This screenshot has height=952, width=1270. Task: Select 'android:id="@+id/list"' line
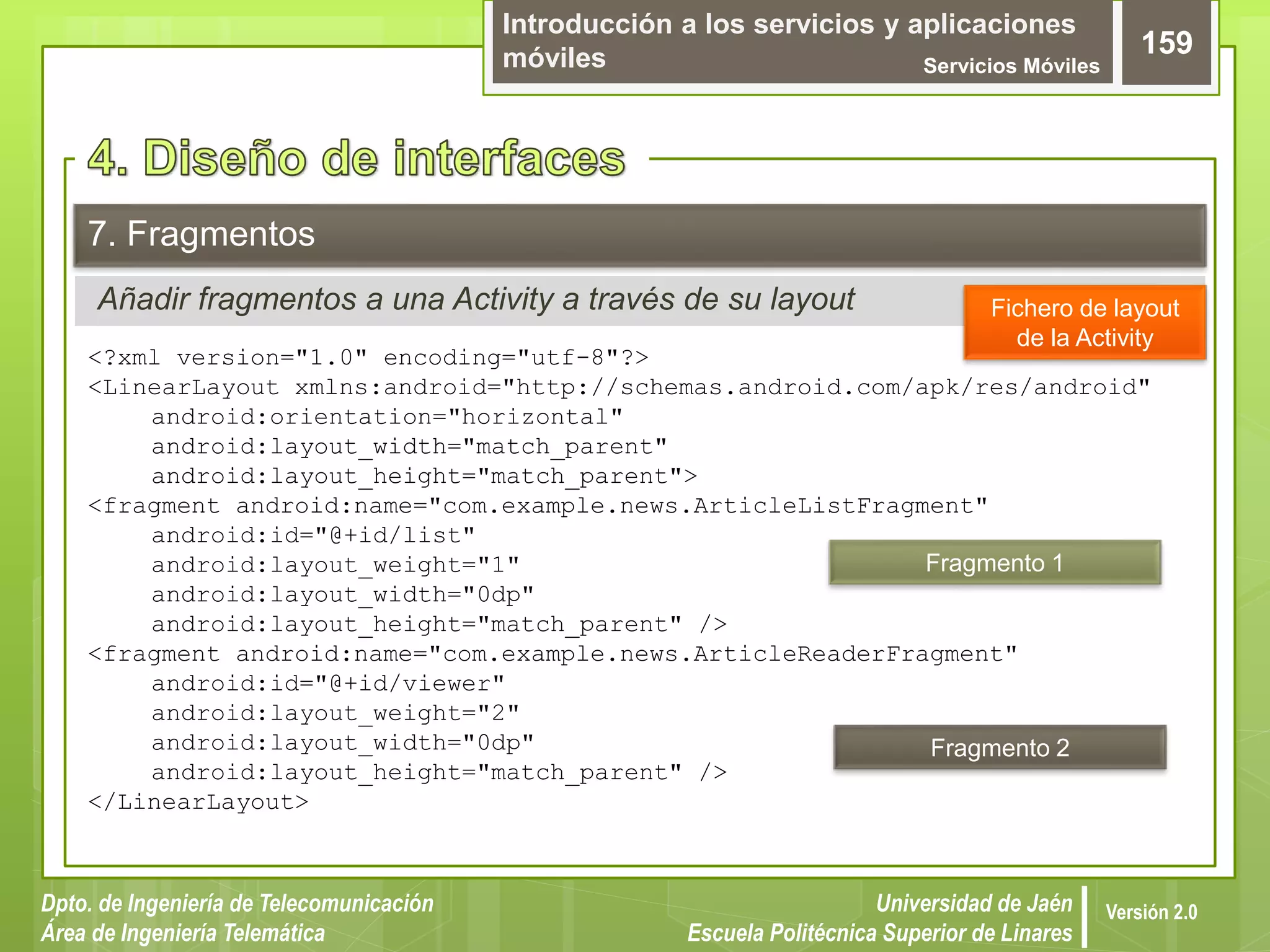313,535
